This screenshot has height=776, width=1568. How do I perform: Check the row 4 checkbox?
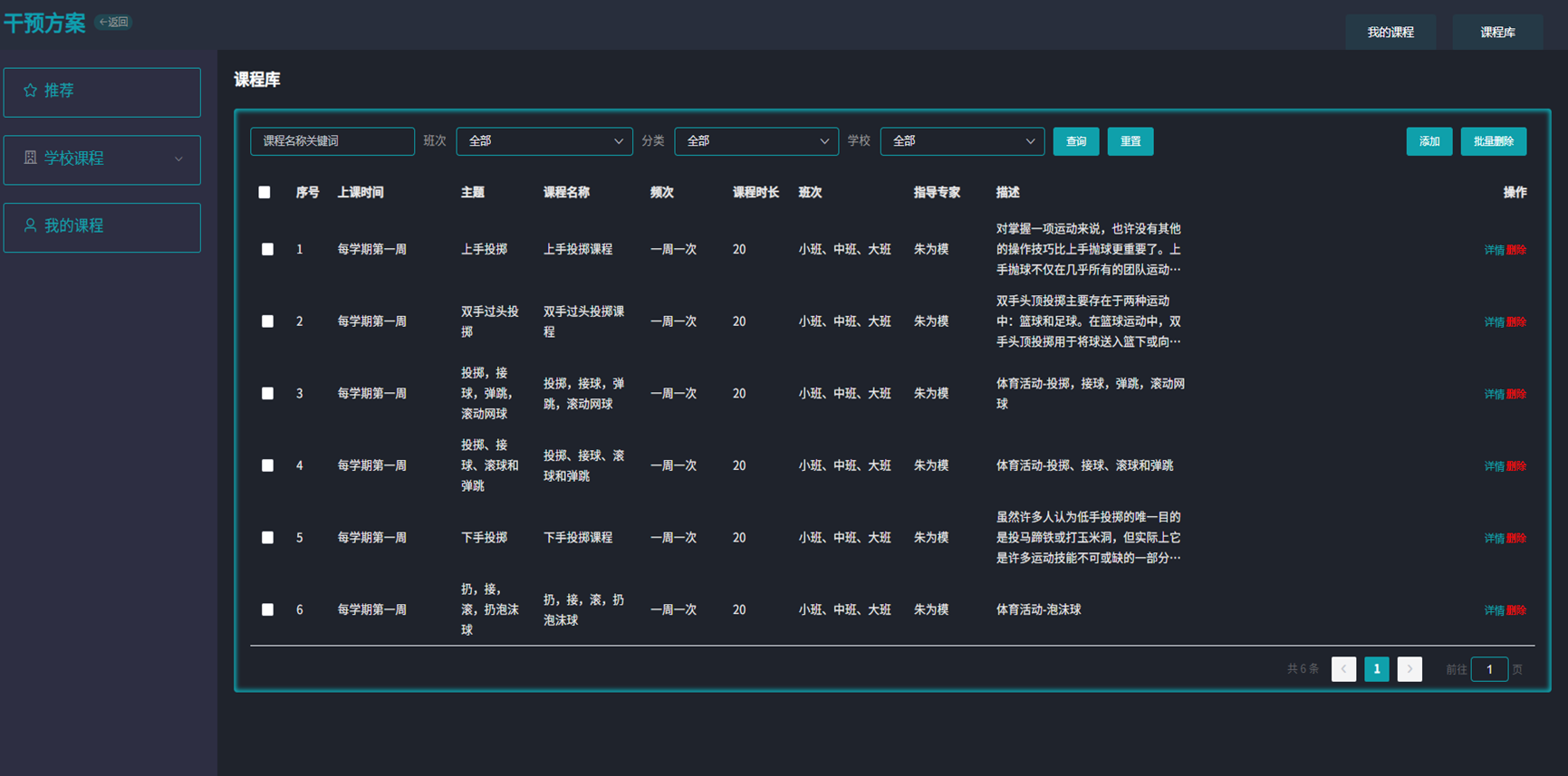267,465
